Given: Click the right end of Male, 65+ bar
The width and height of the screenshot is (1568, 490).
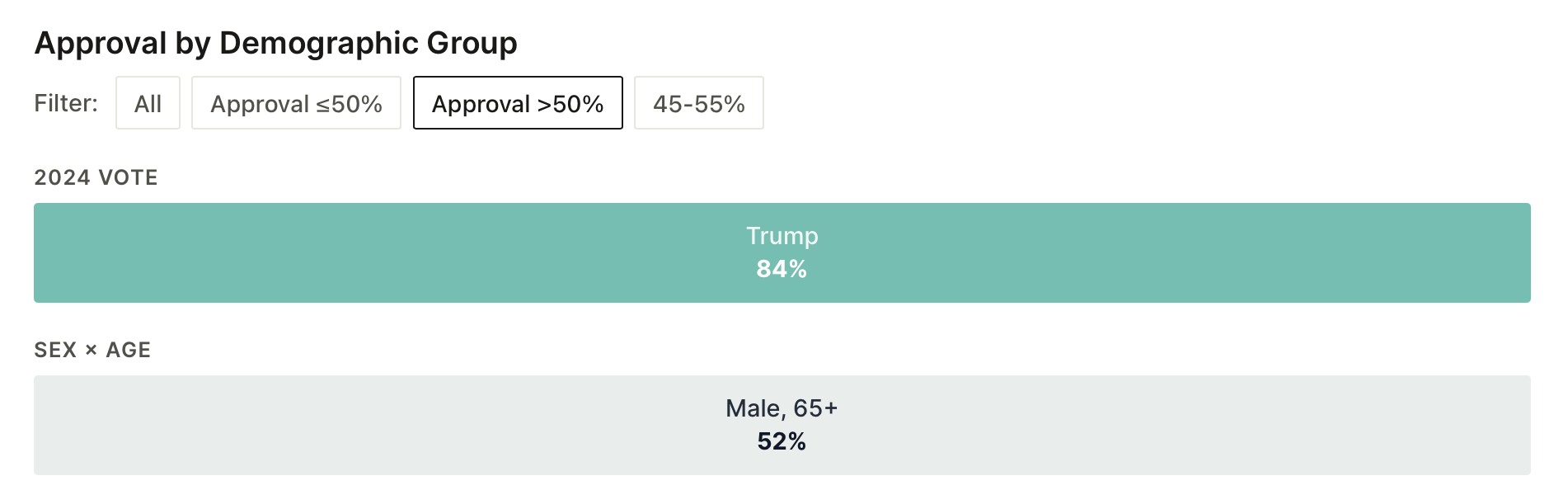Looking at the screenshot, I should coord(1515,425).
